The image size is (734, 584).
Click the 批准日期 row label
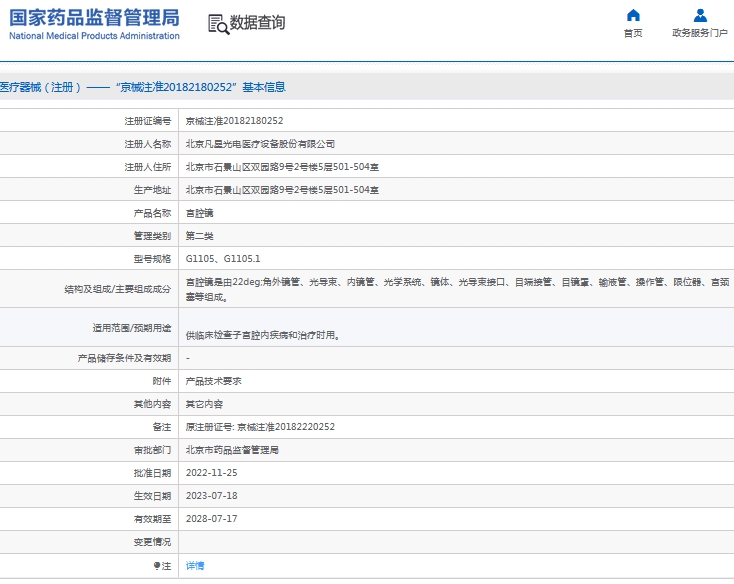click(153, 473)
